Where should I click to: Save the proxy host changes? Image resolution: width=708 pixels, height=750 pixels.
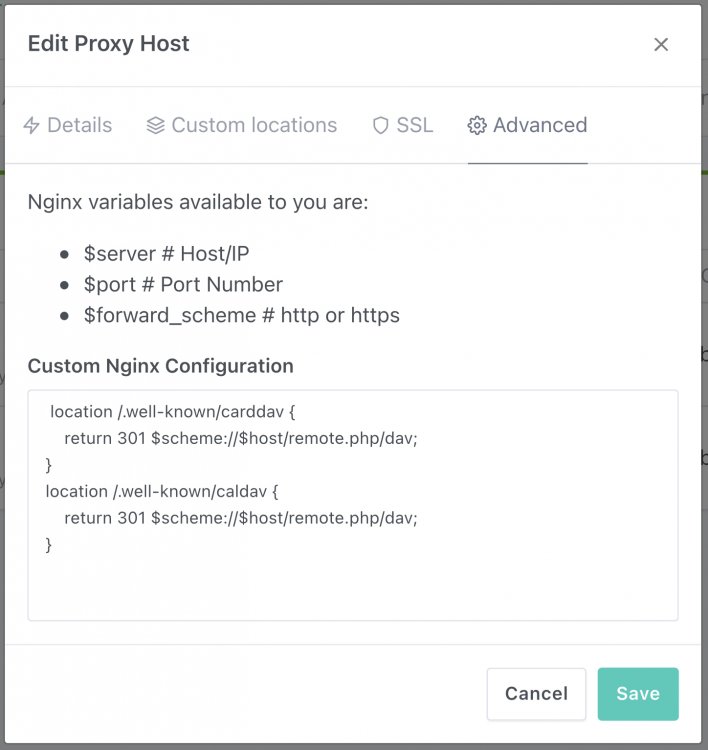tap(638, 694)
